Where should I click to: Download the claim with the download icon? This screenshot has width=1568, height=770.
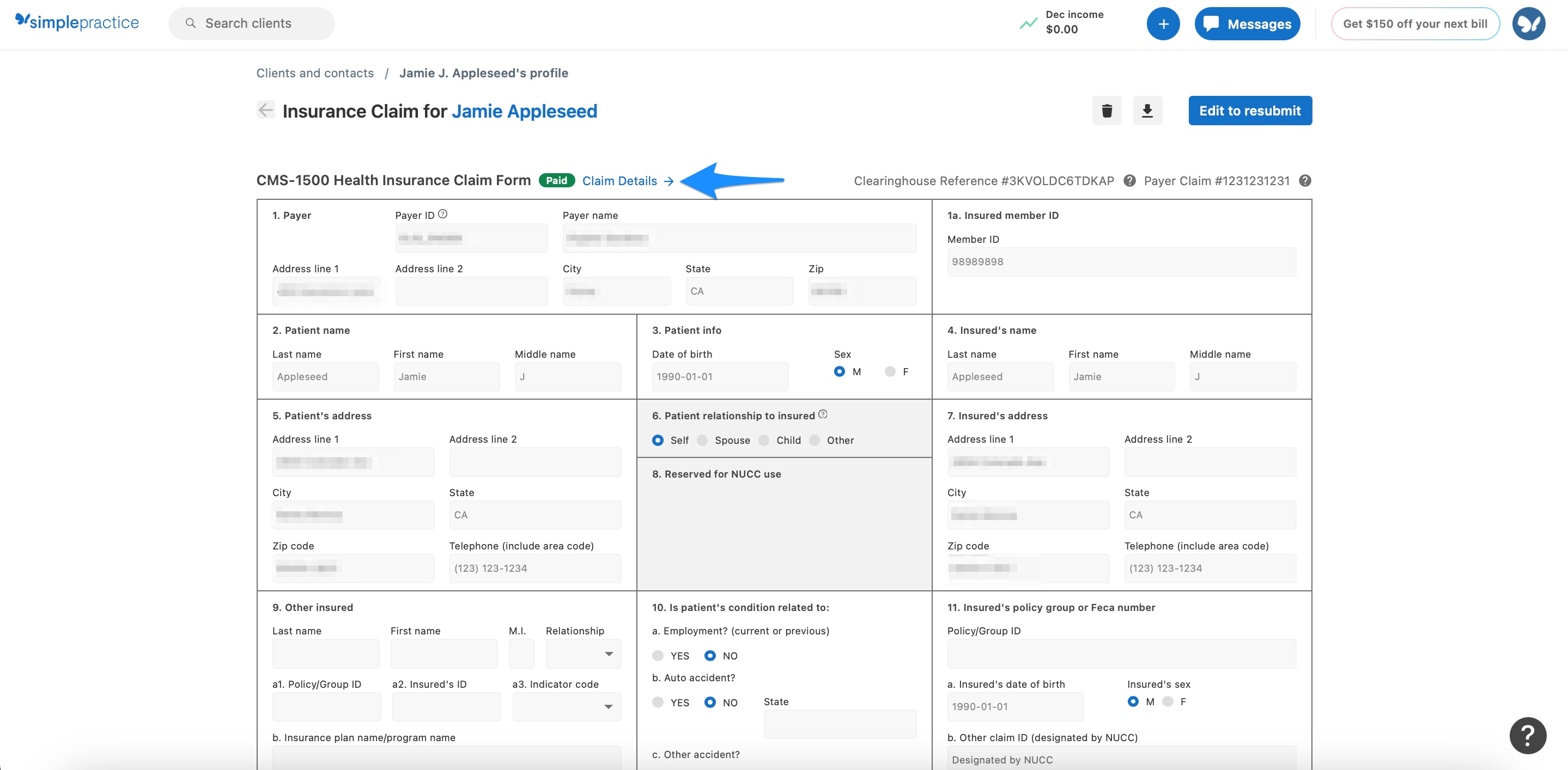click(x=1147, y=111)
